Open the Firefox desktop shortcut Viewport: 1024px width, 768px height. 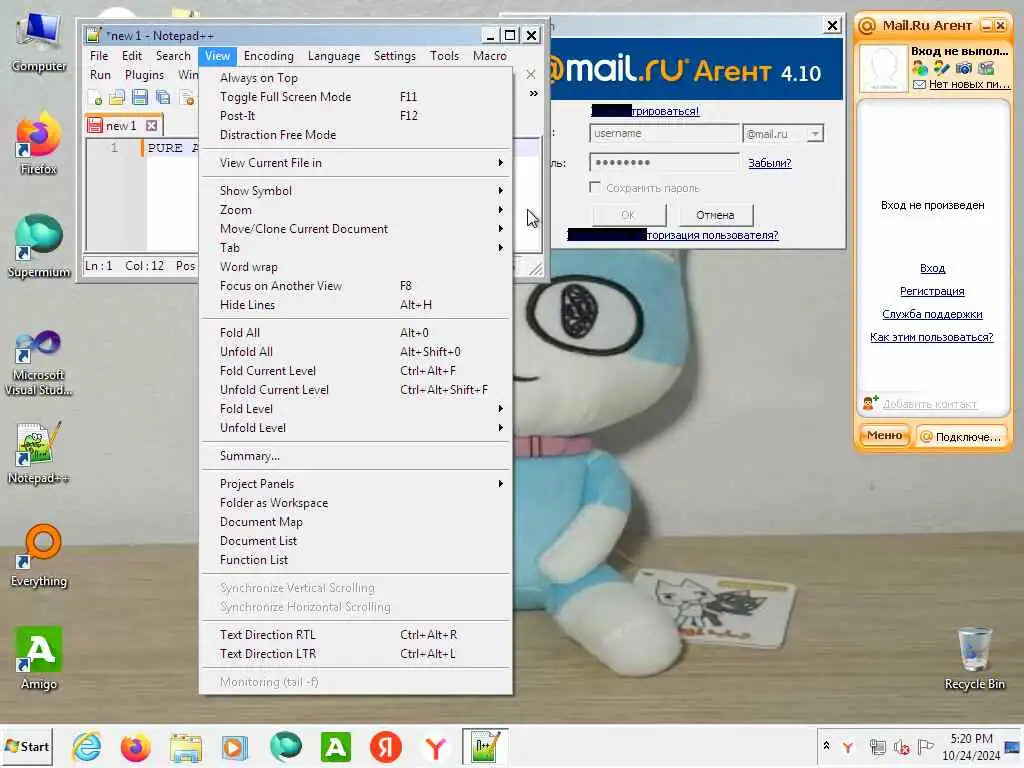(x=39, y=144)
